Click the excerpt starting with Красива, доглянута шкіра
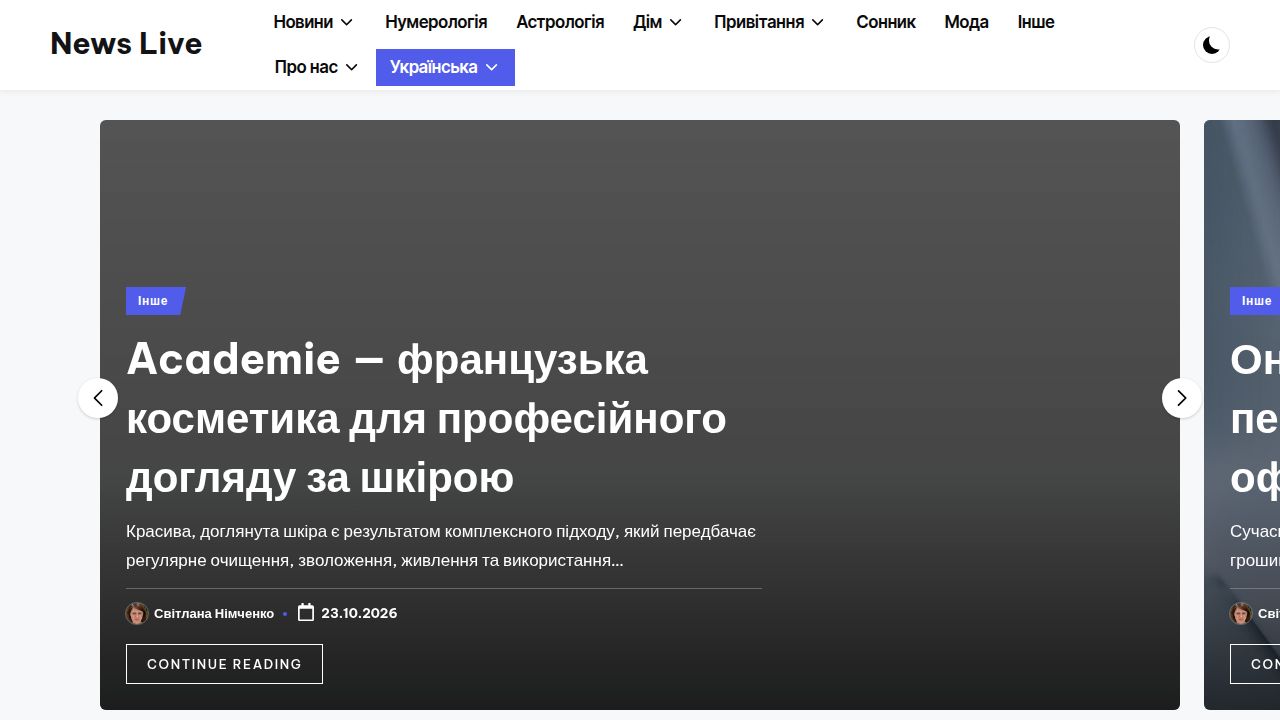 click(441, 546)
